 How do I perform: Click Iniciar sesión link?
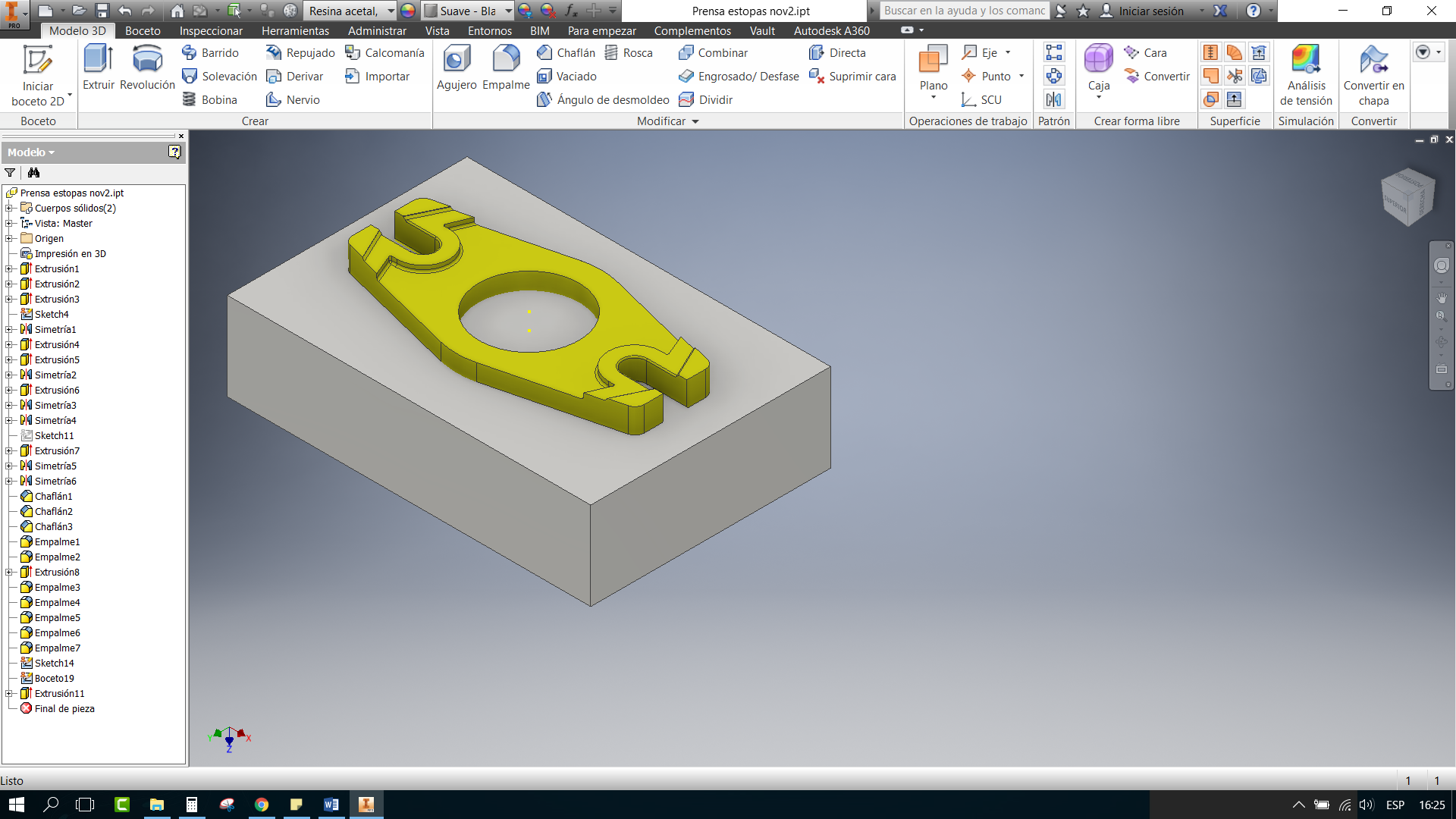1150,11
